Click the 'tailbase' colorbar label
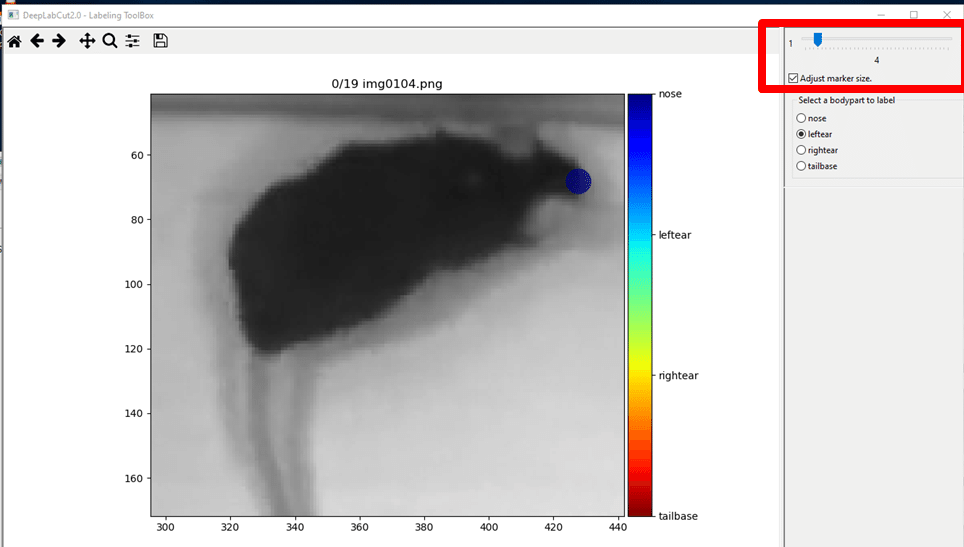Image resolution: width=964 pixels, height=547 pixels. tap(678, 516)
